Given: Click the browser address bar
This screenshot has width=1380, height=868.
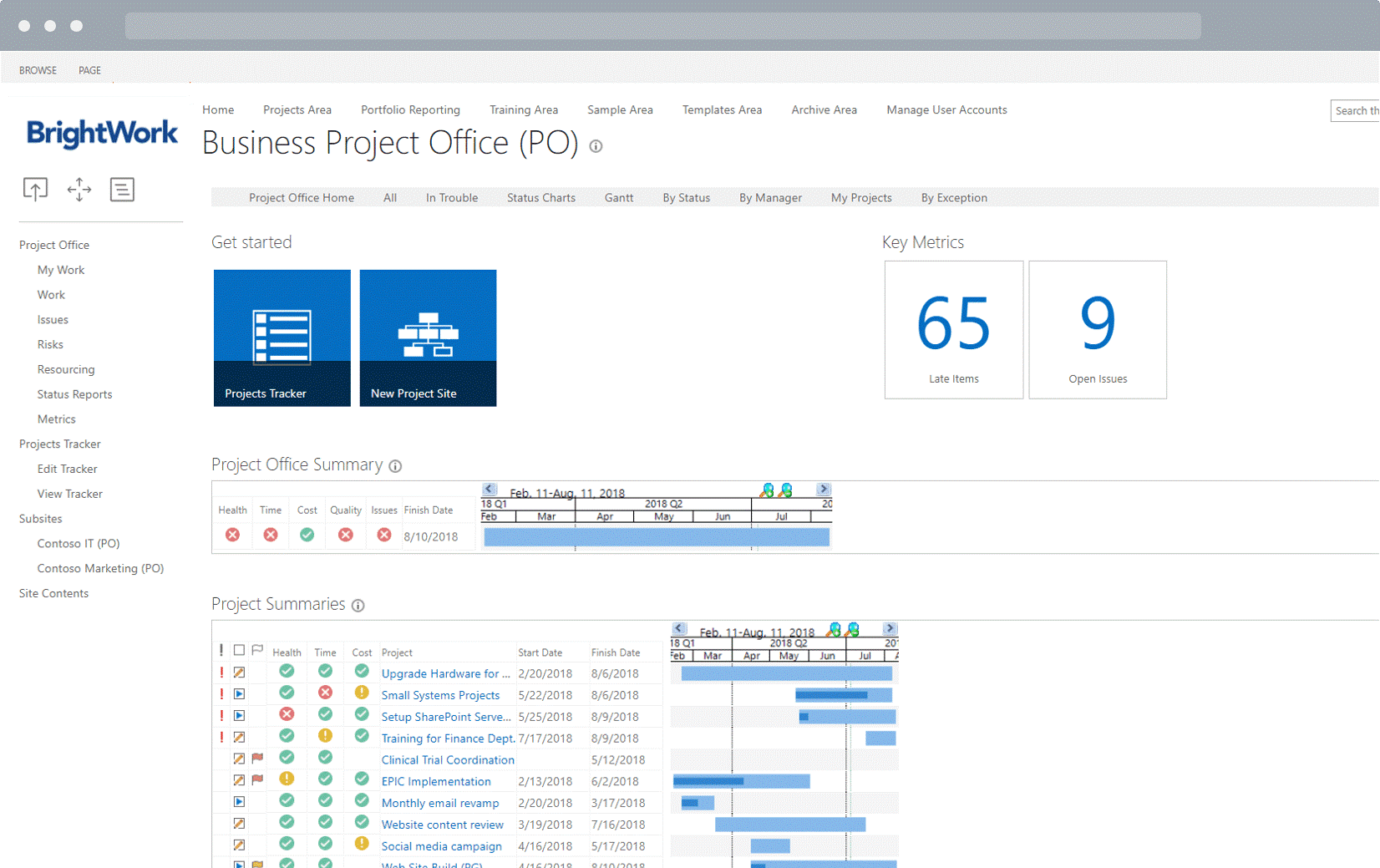Looking at the screenshot, I should 663,26.
